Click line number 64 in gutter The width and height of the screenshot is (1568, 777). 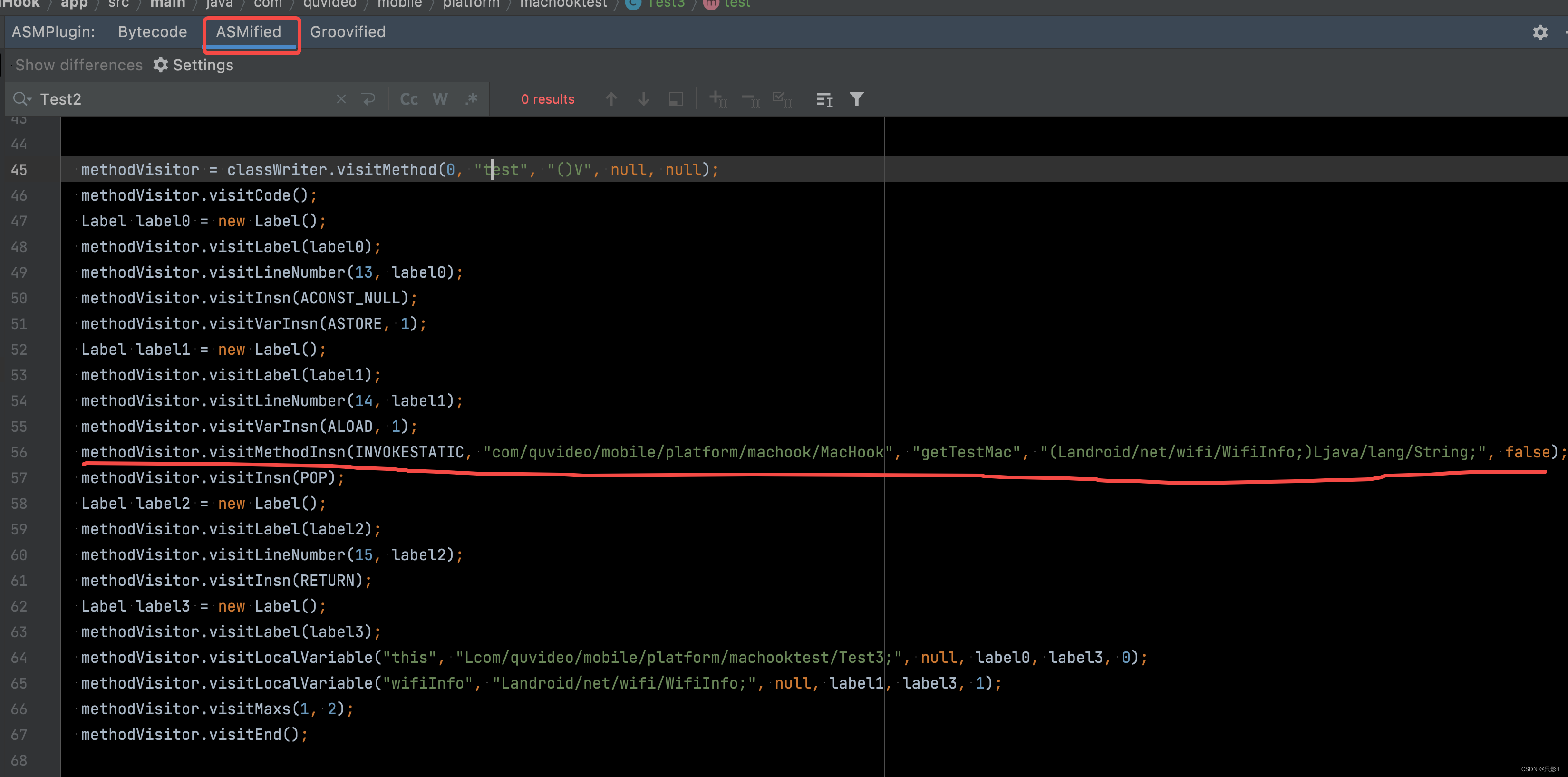19,658
